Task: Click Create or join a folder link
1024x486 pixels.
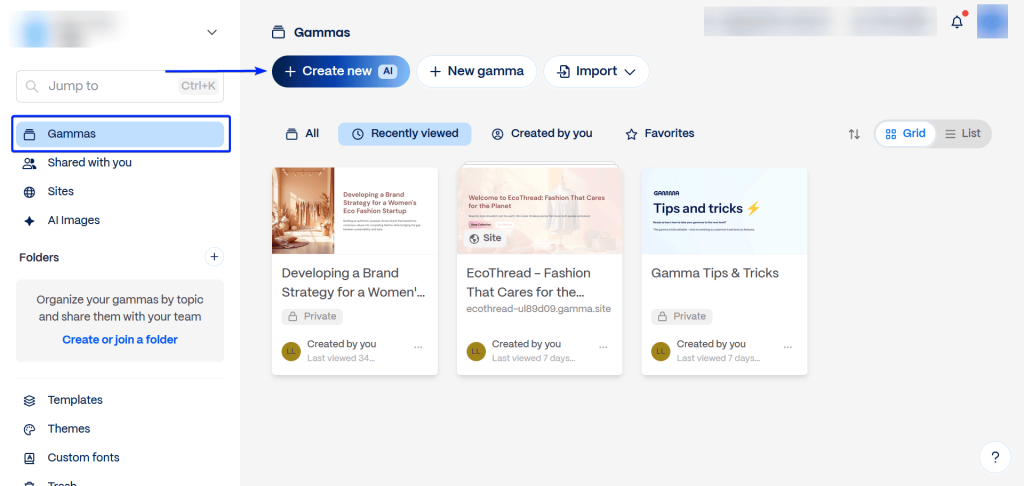Action: click(x=119, y=340)
